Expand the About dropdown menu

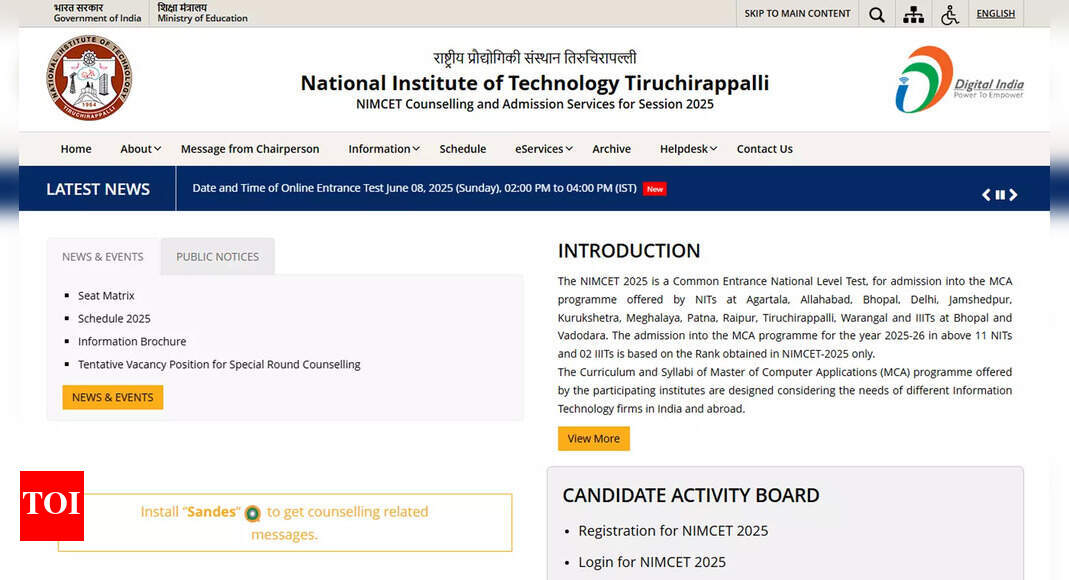tap(140, 149)
